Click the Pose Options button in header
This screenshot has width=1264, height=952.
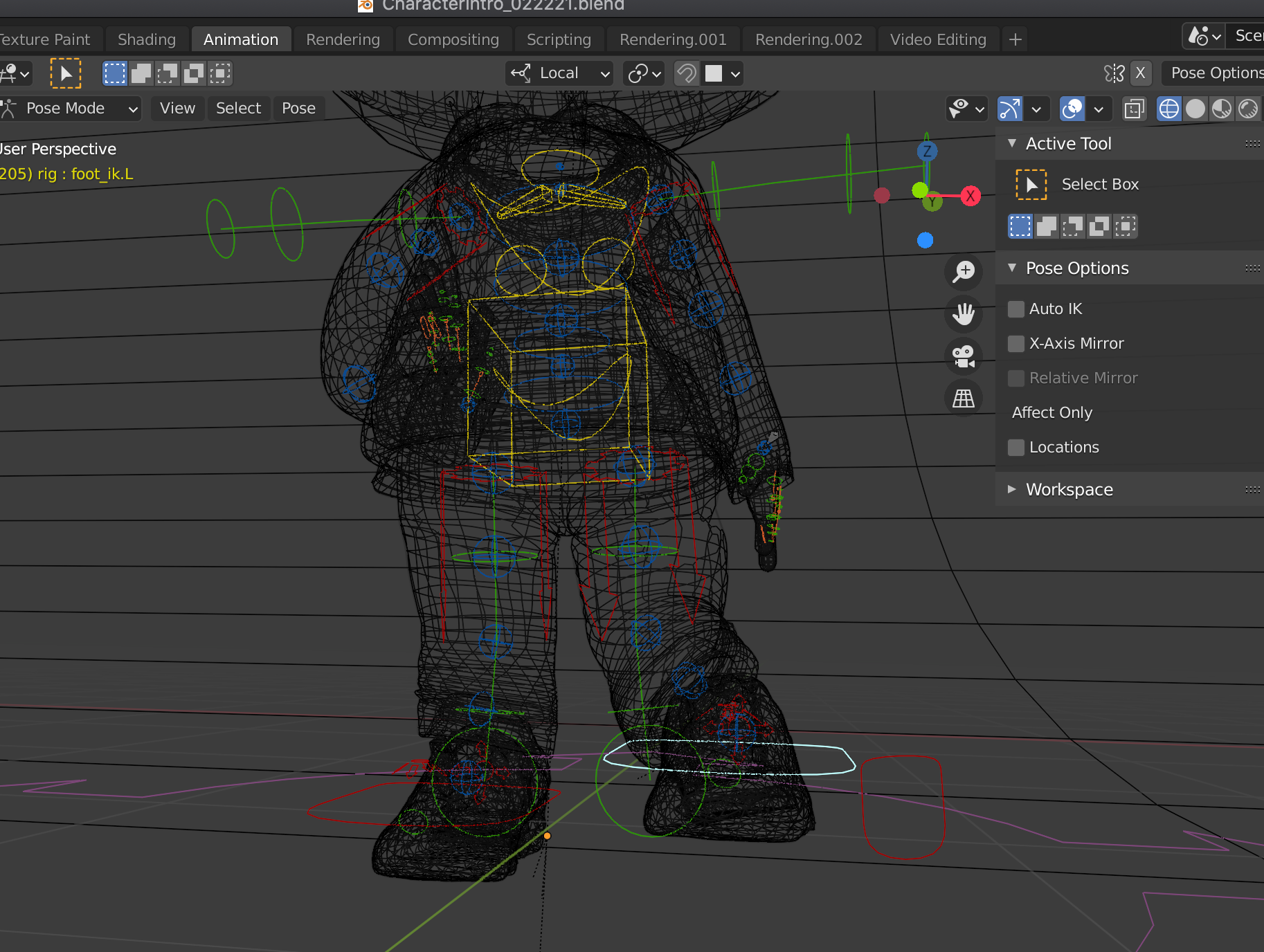click(x=1215, y=73)
